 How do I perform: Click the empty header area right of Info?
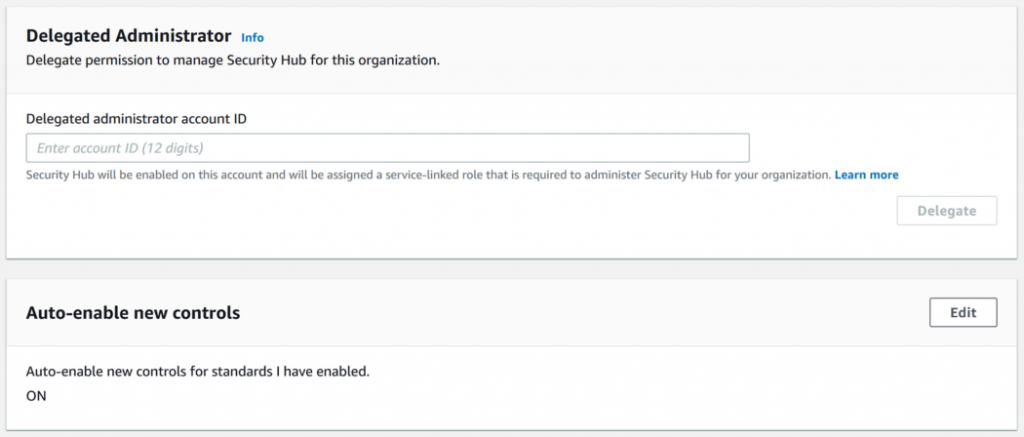point(600,37)
